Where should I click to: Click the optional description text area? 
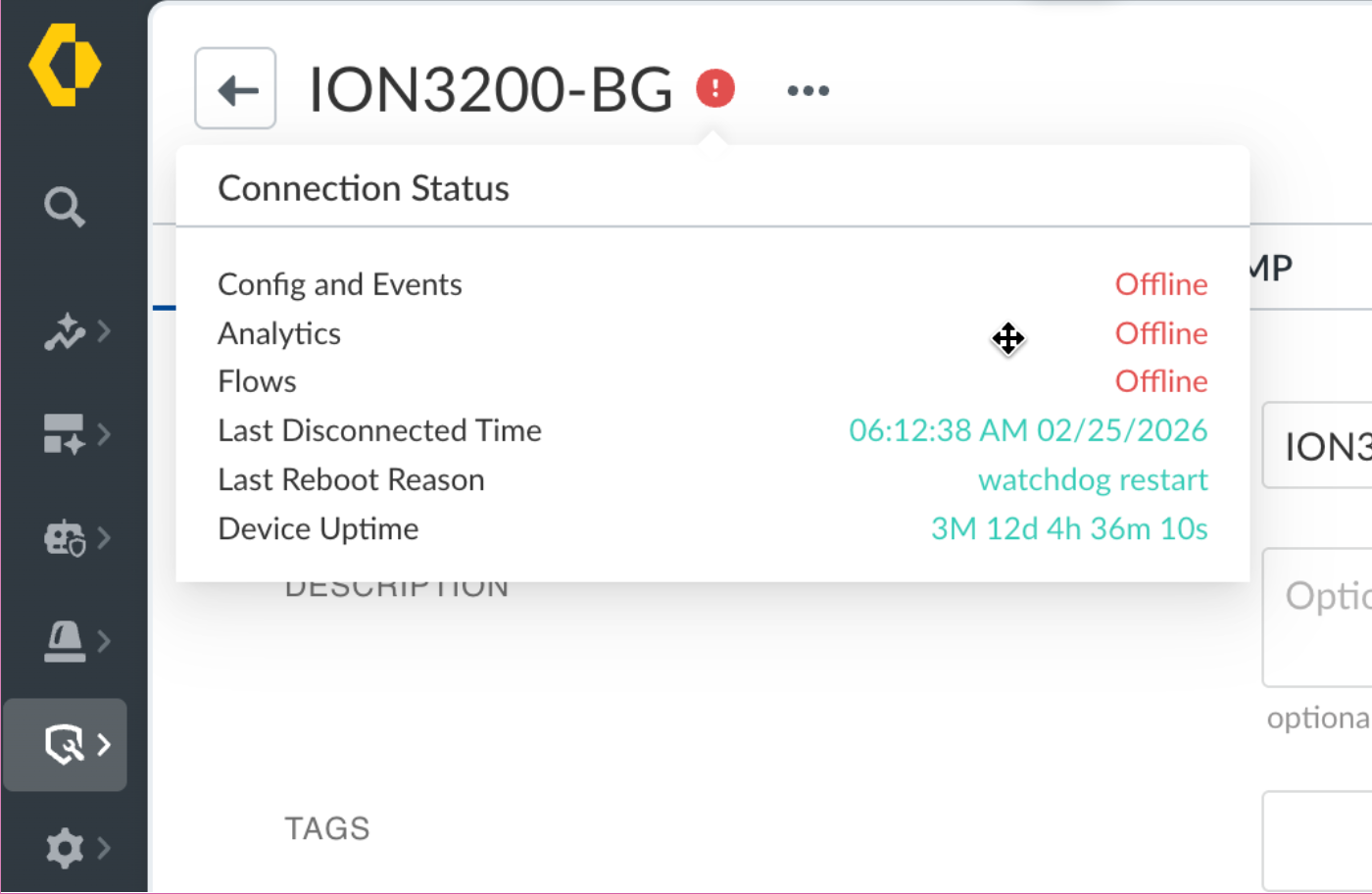[x=1317, y=618]
